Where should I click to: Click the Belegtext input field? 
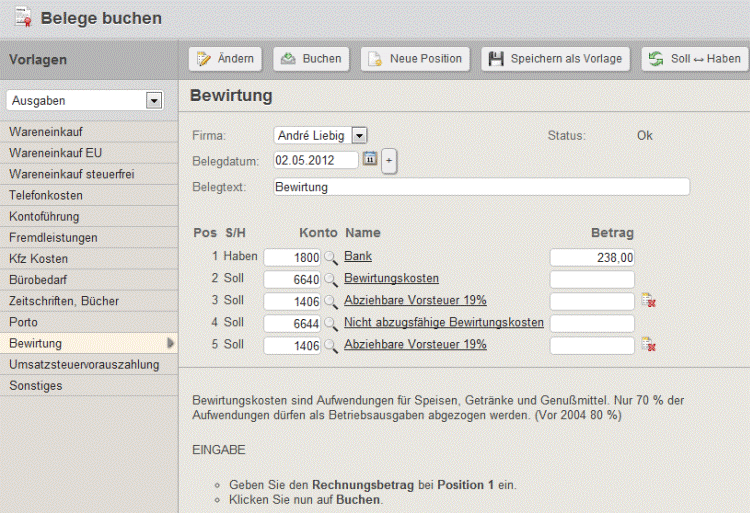(x=482, y=186)
